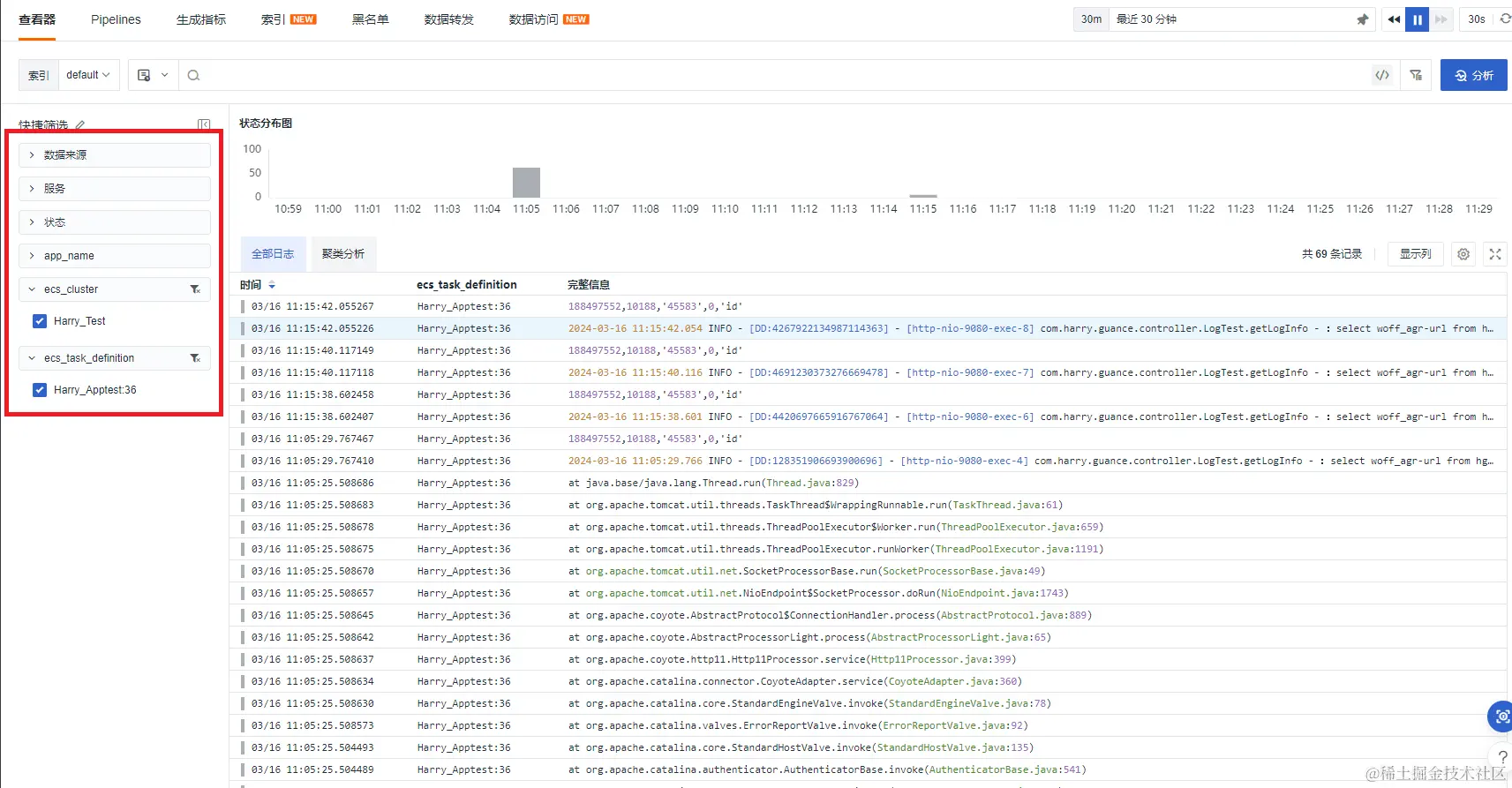Expand the 状态 filter
Screen dimensions: 1512x788
click(115, 222)
